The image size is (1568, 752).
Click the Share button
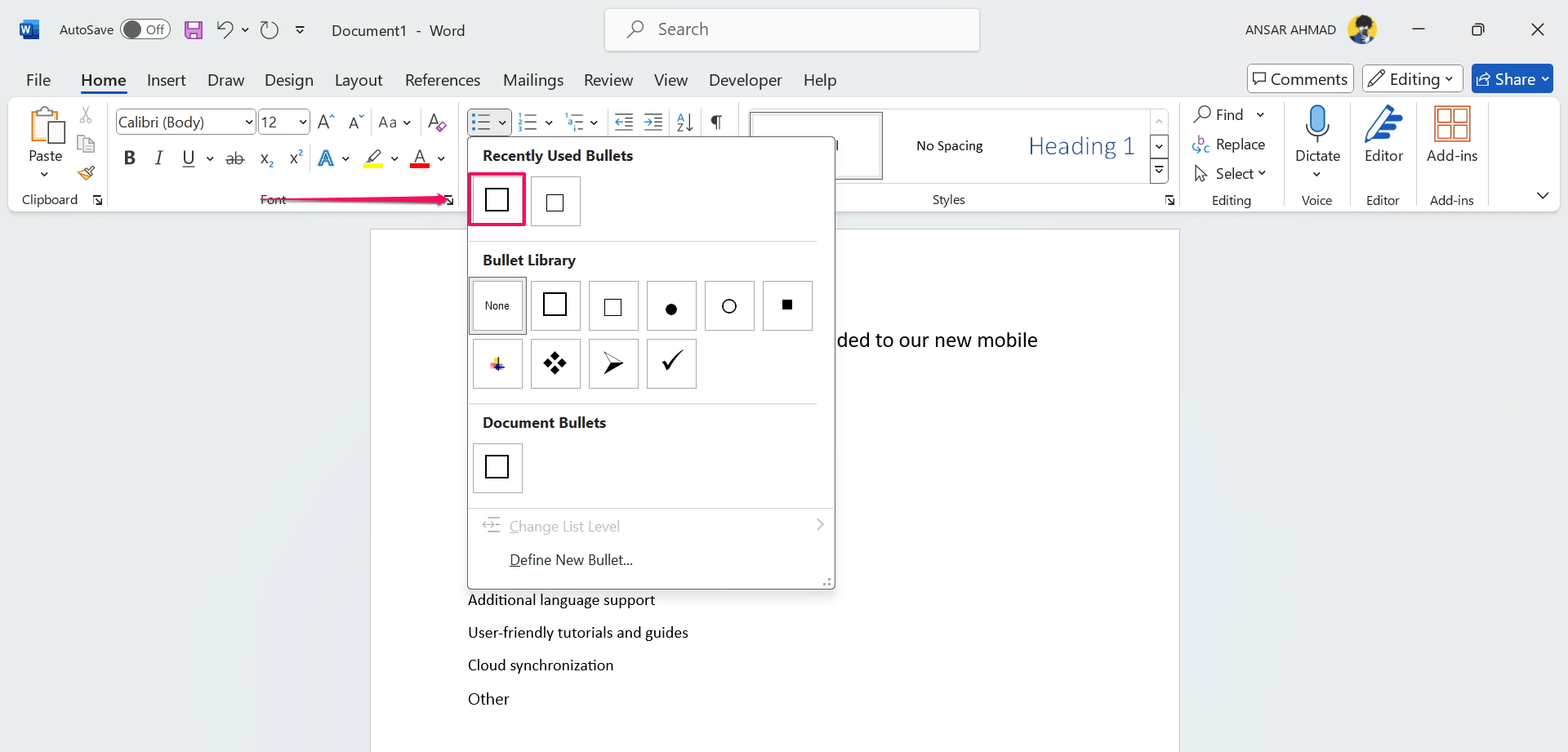[1512, 79]
